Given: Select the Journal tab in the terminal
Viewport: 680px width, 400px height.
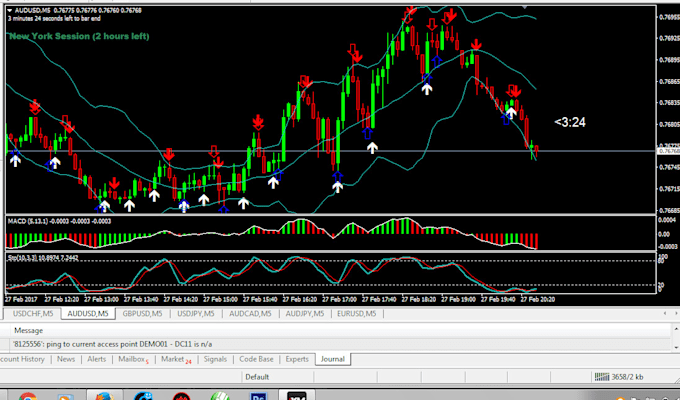Looking at the screenshot, I should (x=333, y=359).
